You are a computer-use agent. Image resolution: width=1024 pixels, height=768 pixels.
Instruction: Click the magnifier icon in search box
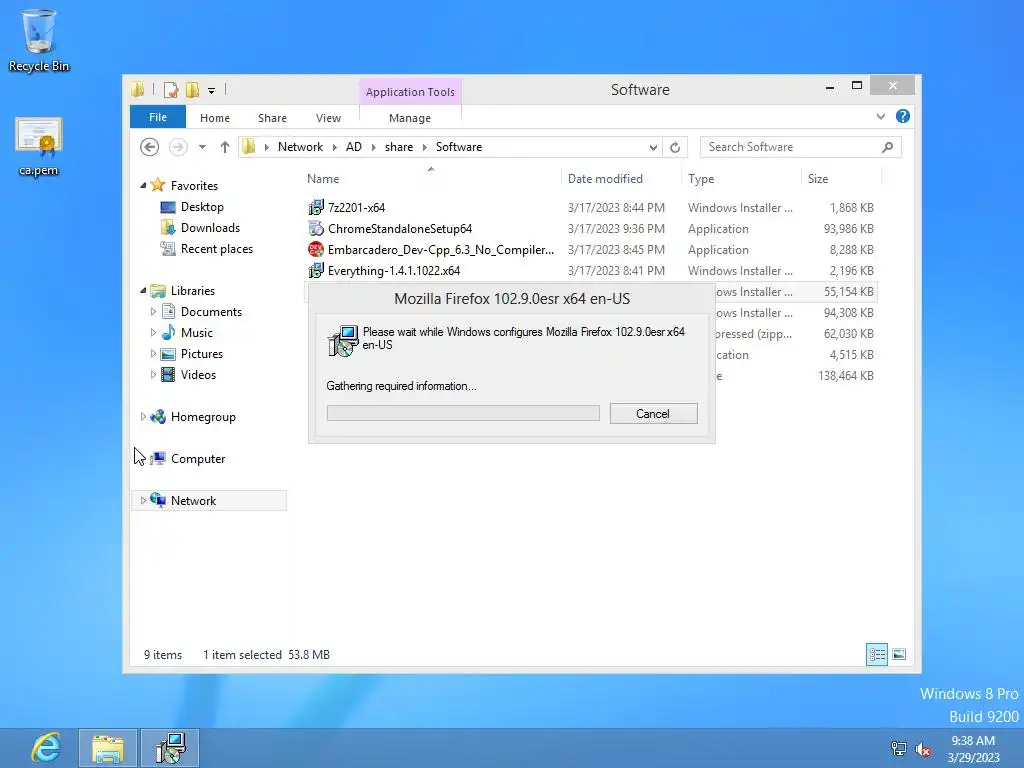tap(887, 148)
